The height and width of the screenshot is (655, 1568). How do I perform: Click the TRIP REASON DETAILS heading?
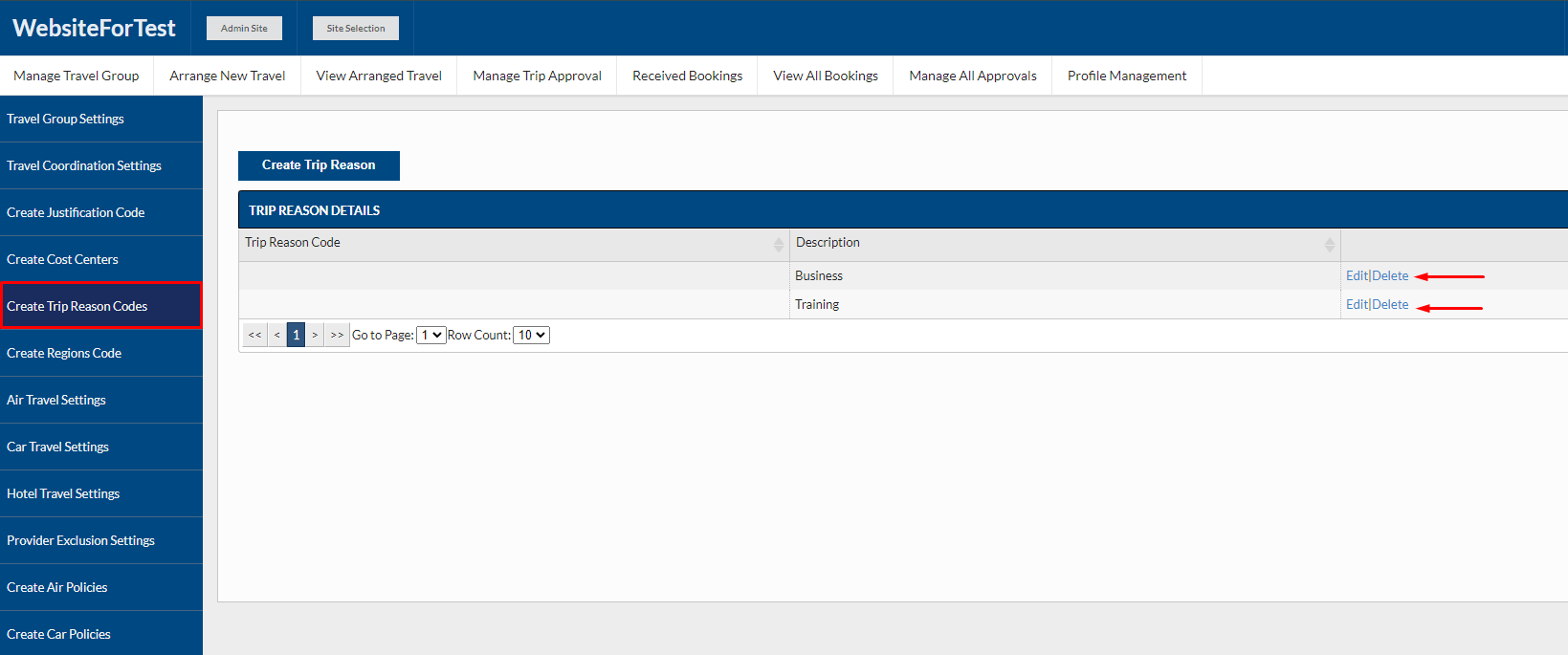coord(314,210)
